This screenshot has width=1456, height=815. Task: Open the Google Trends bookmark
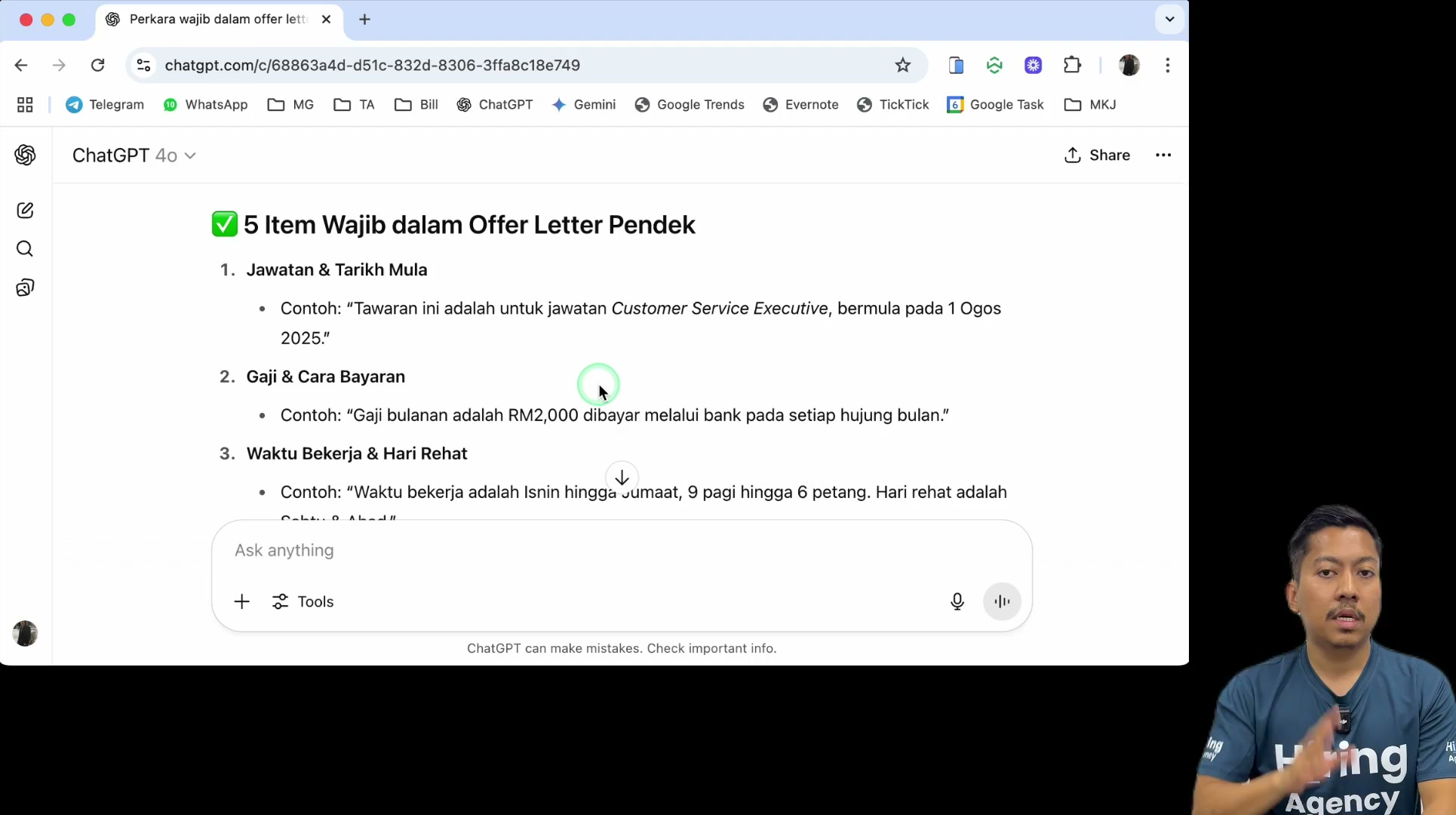(x=690, y=105)
